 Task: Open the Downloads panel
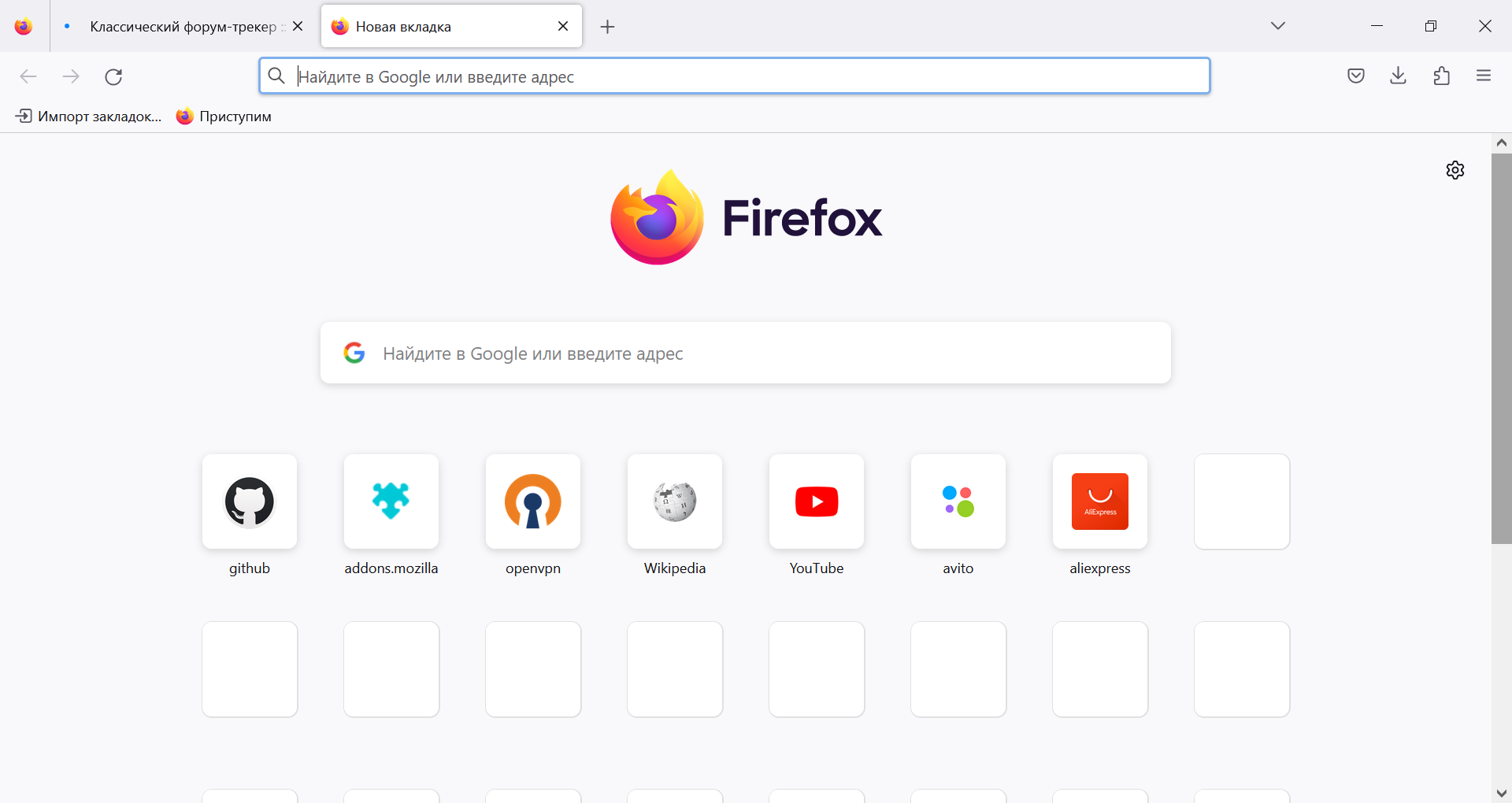coord(1399,76)
